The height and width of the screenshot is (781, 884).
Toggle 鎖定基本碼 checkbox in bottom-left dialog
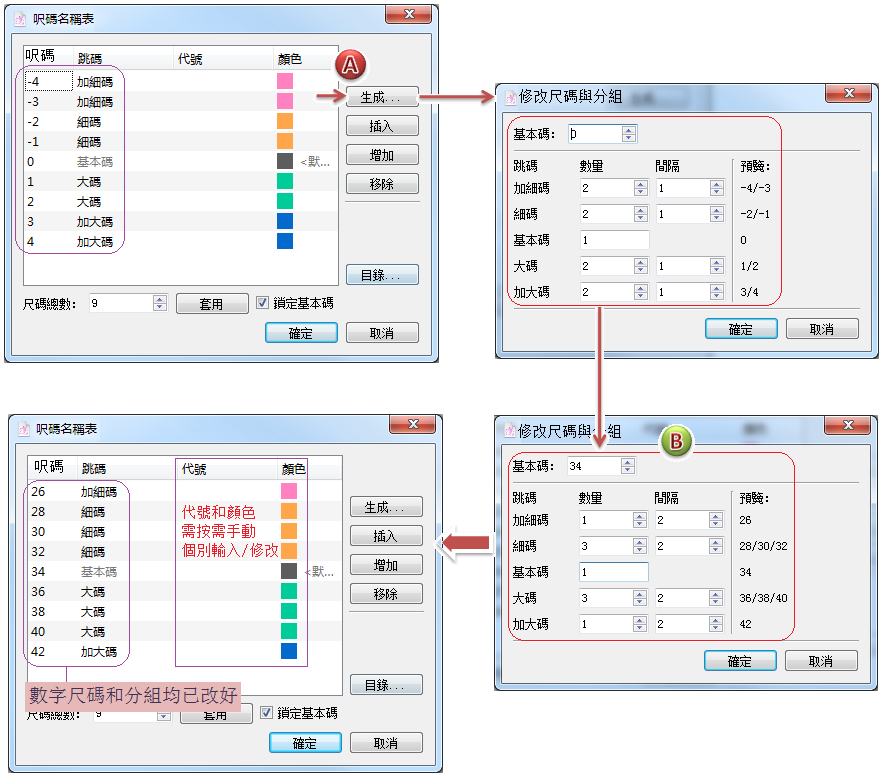pyautogui.click(x=266, y=713)
